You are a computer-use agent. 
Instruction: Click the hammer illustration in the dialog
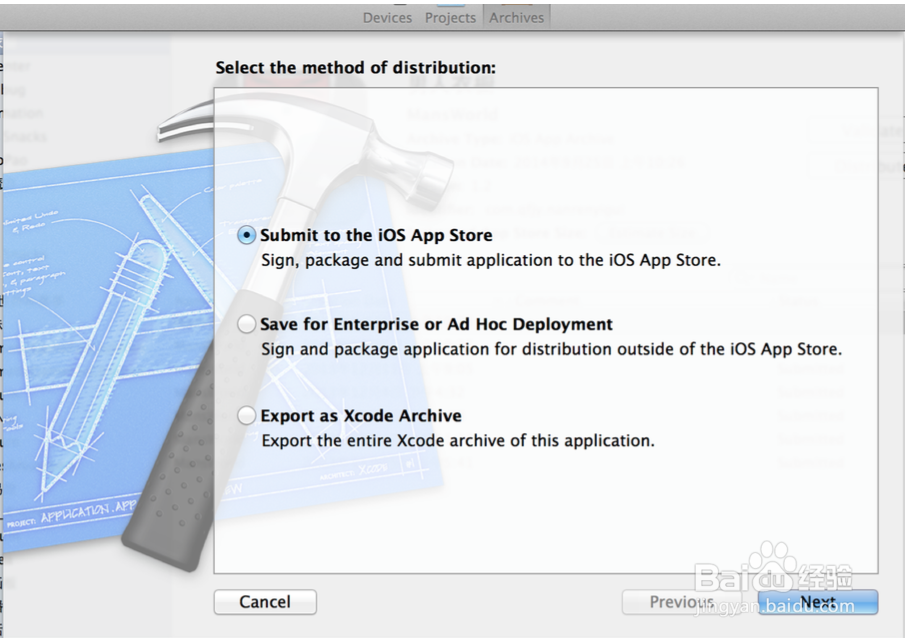[x=330, y=150]
